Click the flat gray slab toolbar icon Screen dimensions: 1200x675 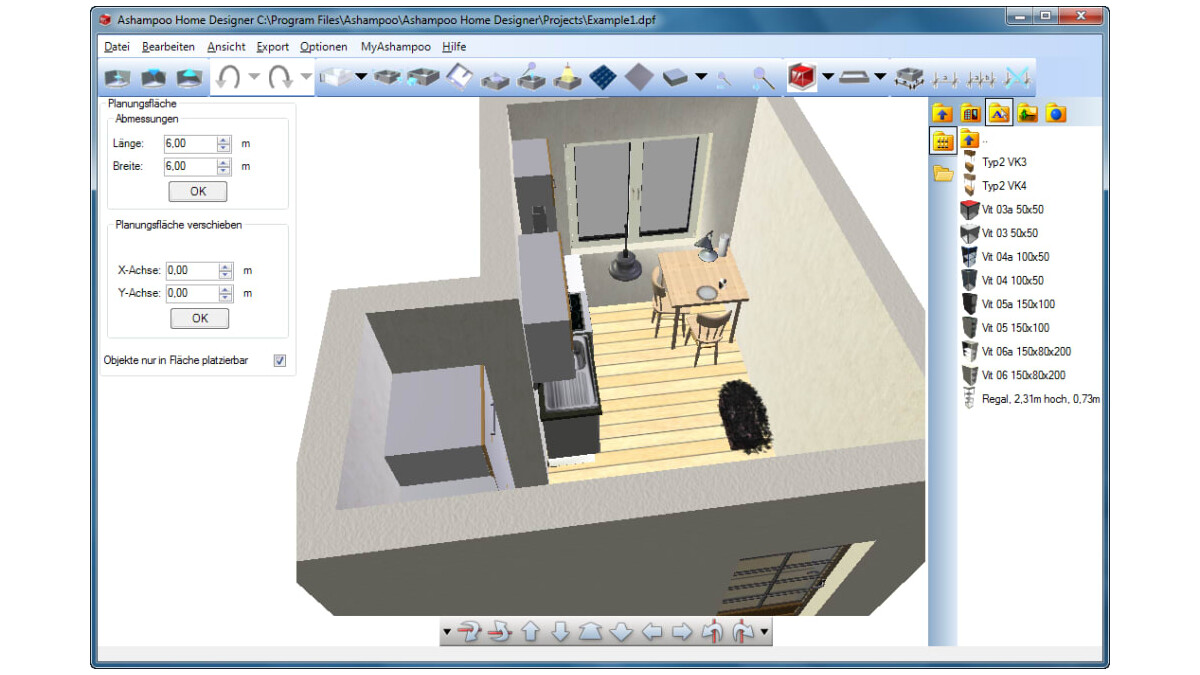click(853, 77)
